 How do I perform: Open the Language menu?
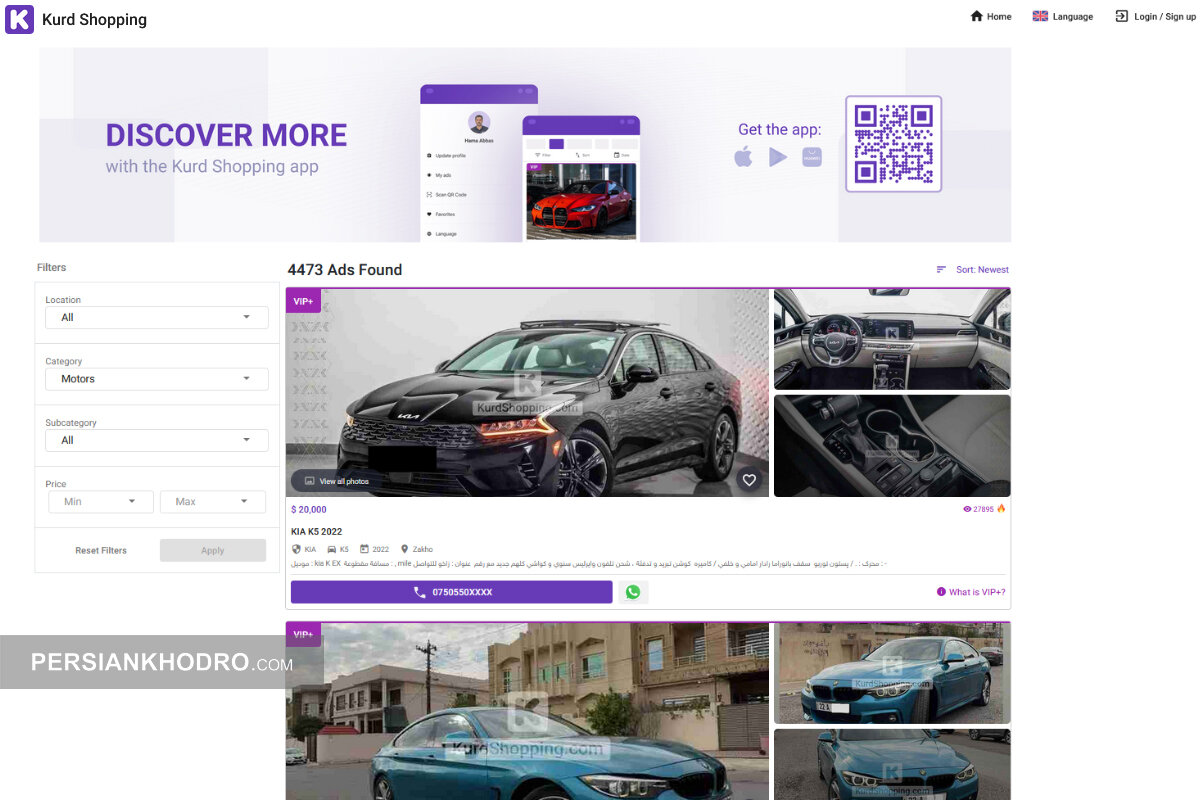coord(1063,17)
